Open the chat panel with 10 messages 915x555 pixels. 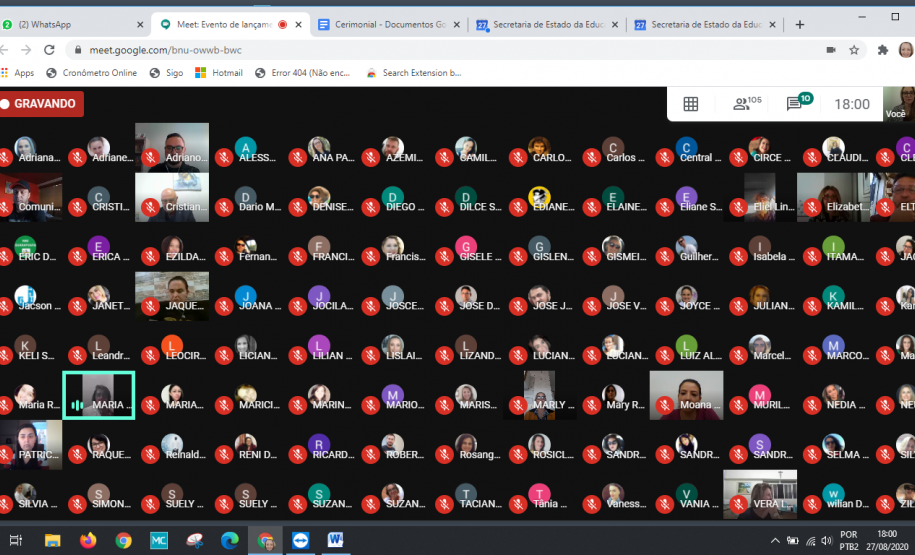pyautogui.click(x=798, y=103)
